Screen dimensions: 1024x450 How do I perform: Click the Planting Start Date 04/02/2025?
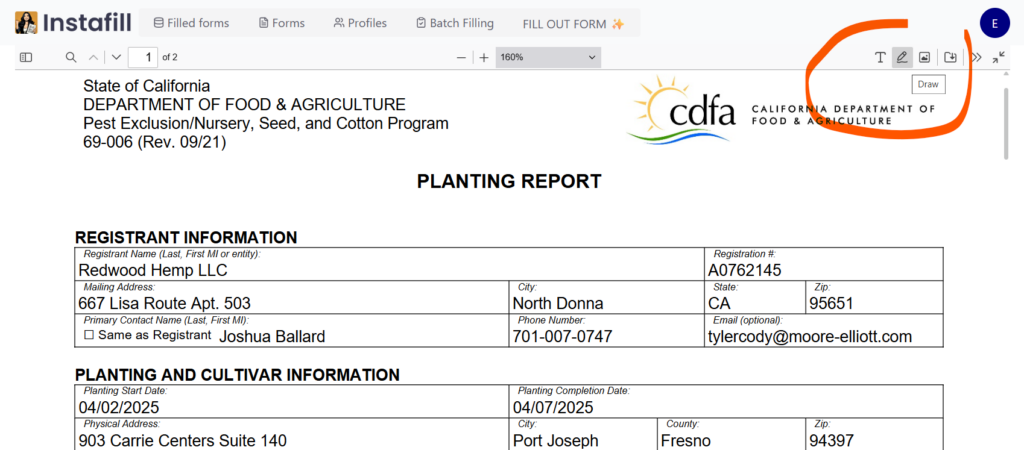click(x=292, y=408)
